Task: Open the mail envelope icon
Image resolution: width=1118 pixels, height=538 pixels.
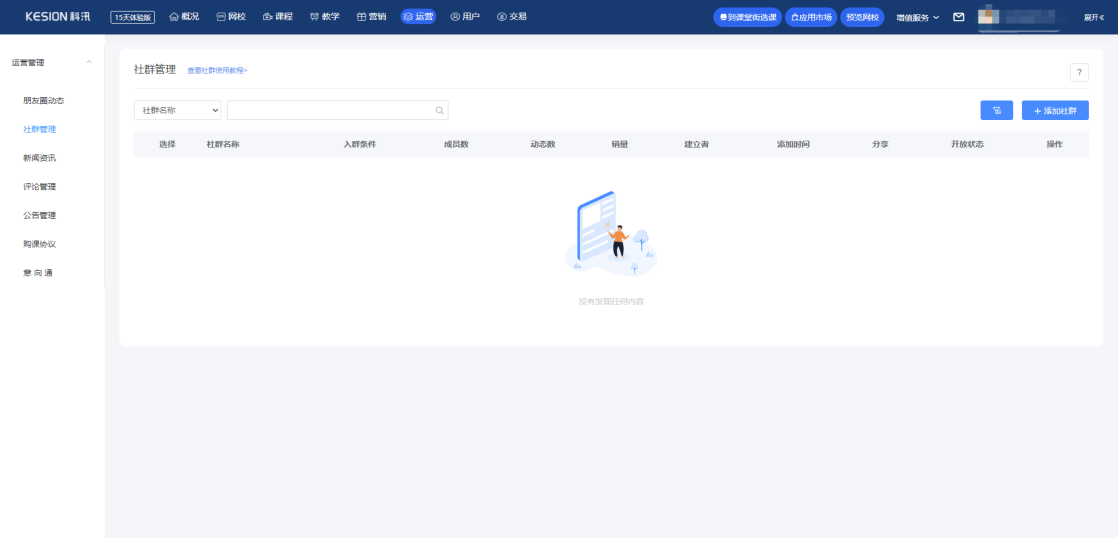Action: (x=959, y=17)
